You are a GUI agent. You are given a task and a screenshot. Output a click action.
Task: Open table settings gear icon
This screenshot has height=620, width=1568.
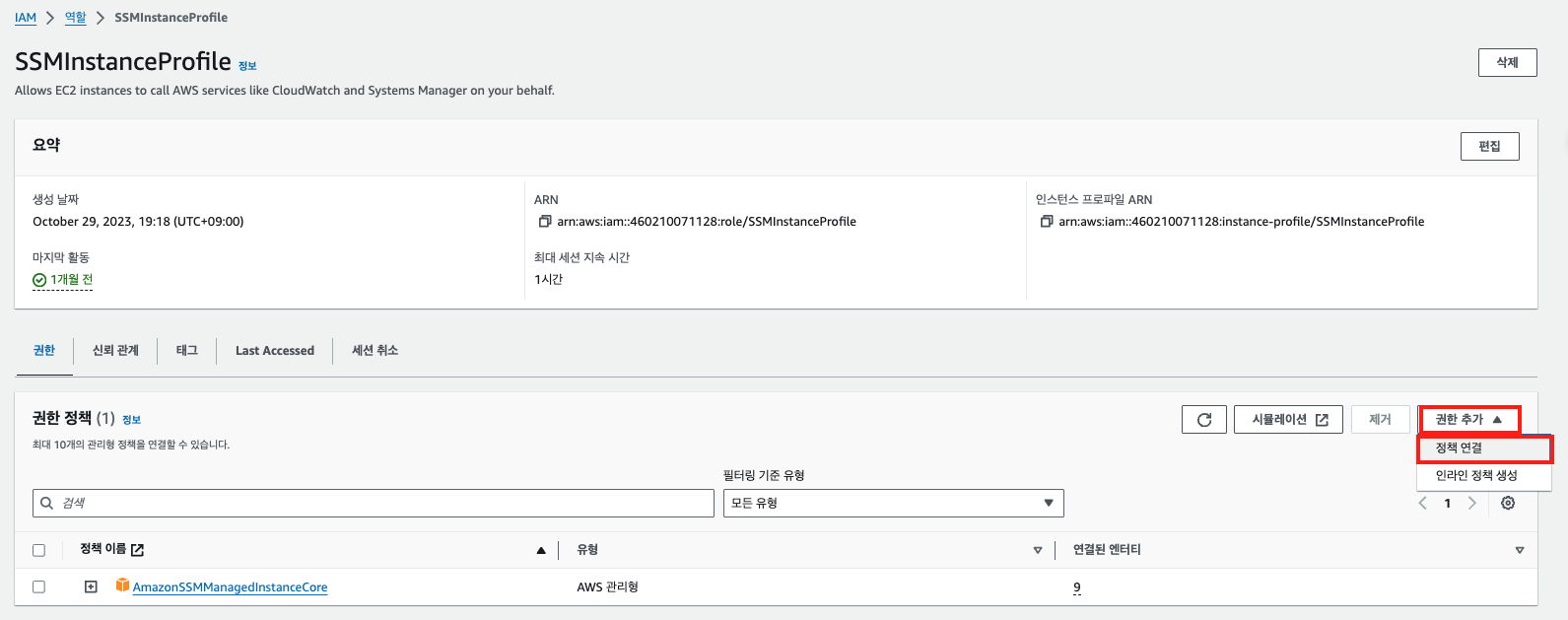click(1507, 504)
